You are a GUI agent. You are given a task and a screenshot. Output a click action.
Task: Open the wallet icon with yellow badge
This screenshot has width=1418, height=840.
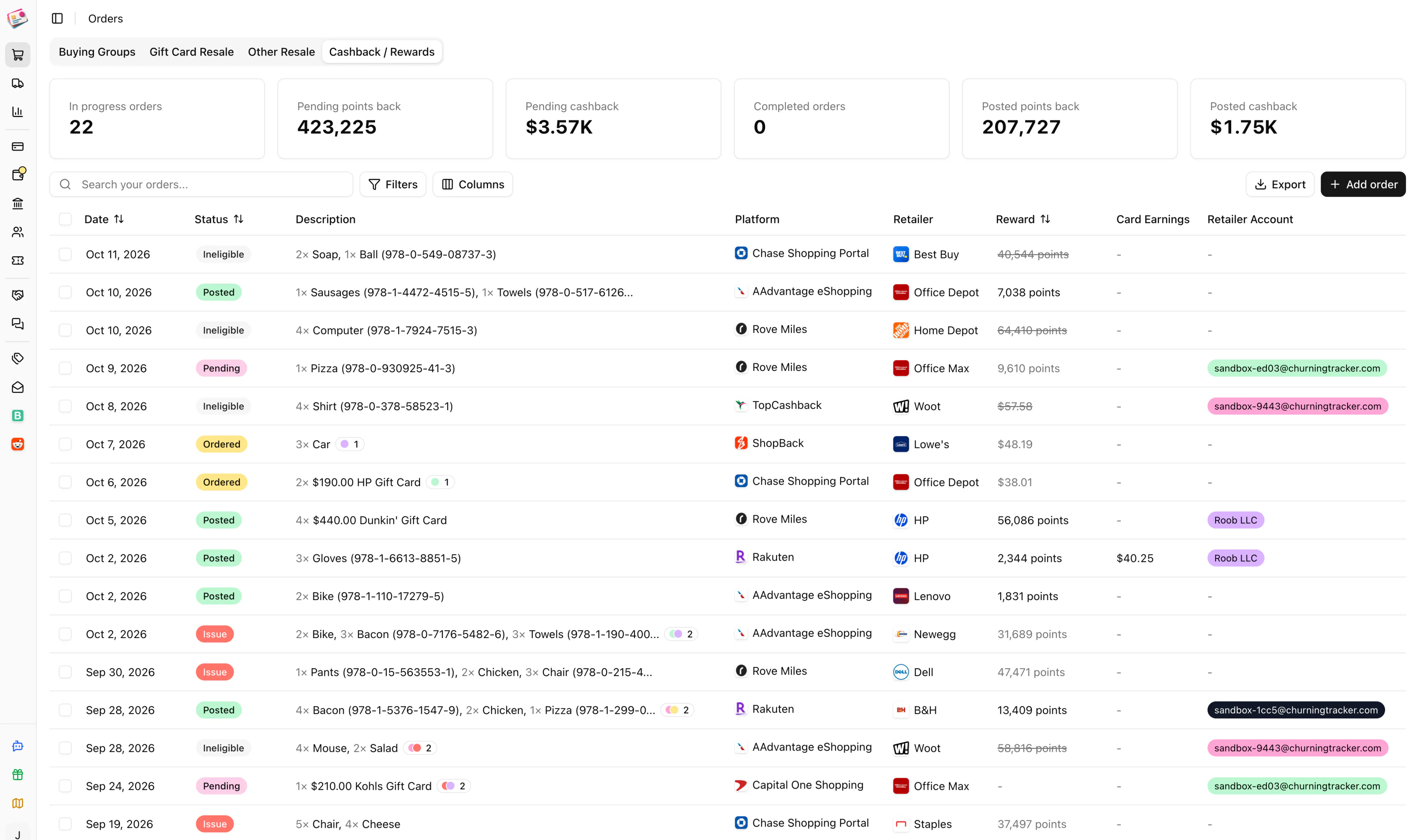[18, 175]
